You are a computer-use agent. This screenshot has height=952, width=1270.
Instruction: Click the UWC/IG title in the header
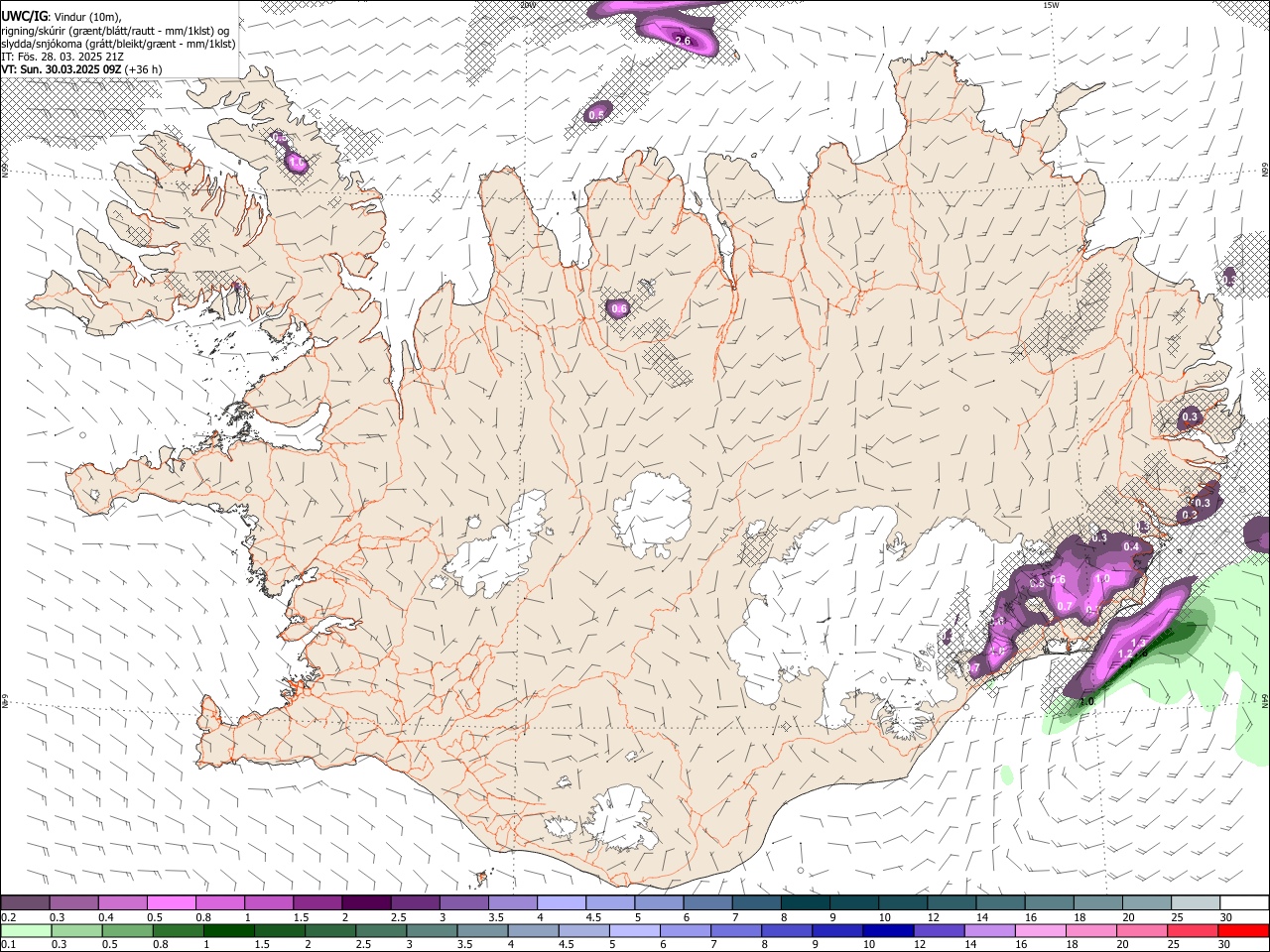(x=24, y=17)
